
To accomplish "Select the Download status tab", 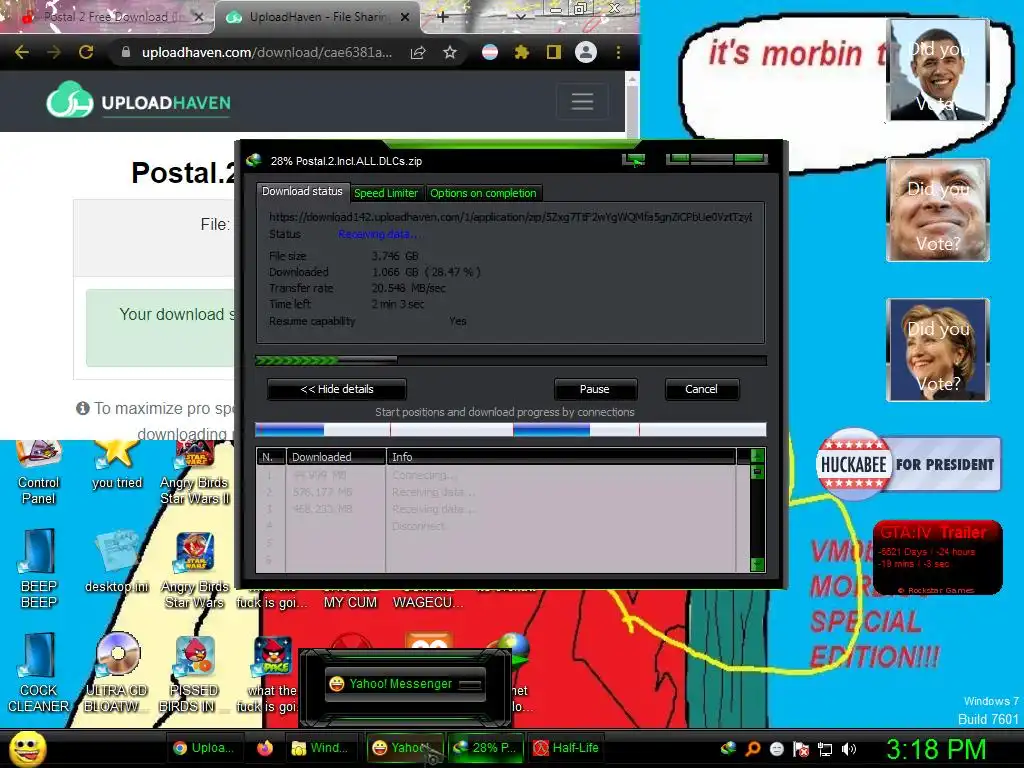I will click(302, 191).
